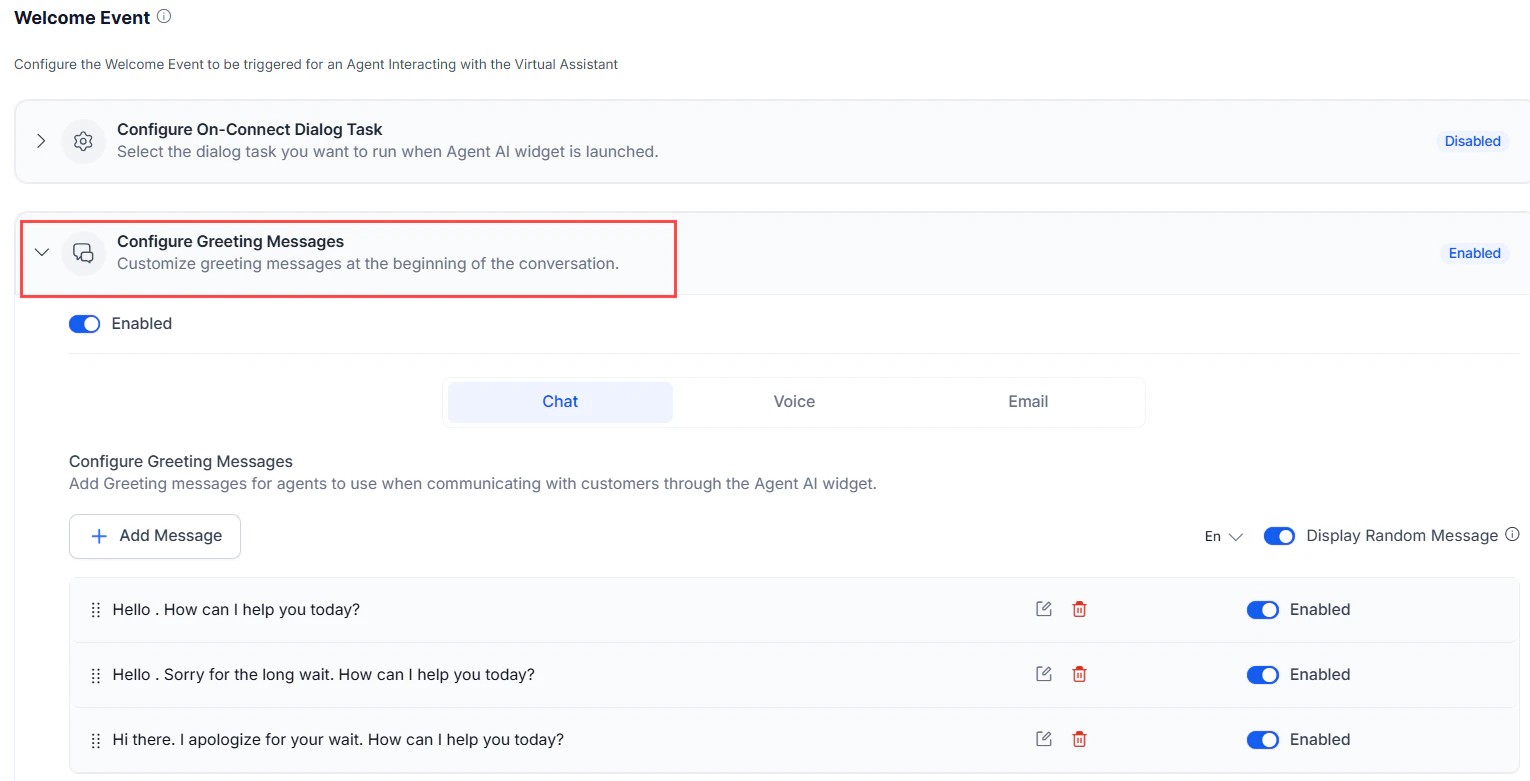Screen dimensions: 1530x781
Task: Click the edit pencil icon on the last message
Action: tap(1043, 738)
